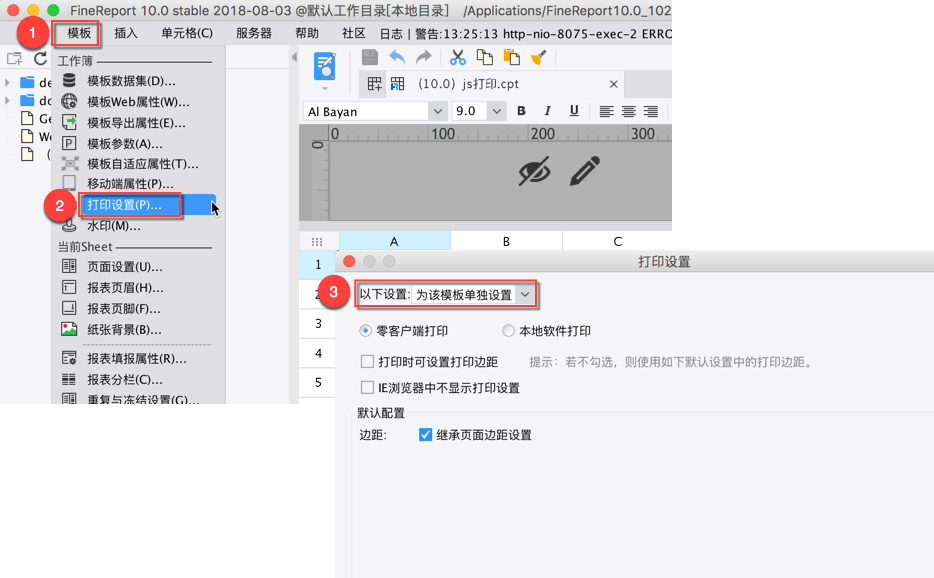This screenshot has width=934, height=578.
Task: Open the 帮助 menu
Action: [307, 33]
